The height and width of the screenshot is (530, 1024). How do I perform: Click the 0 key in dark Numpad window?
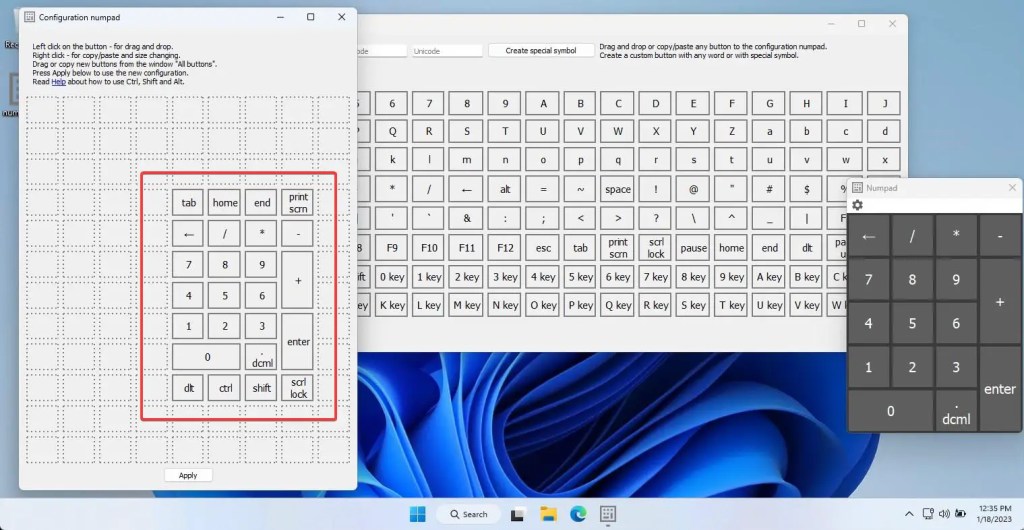coord(891,411)
